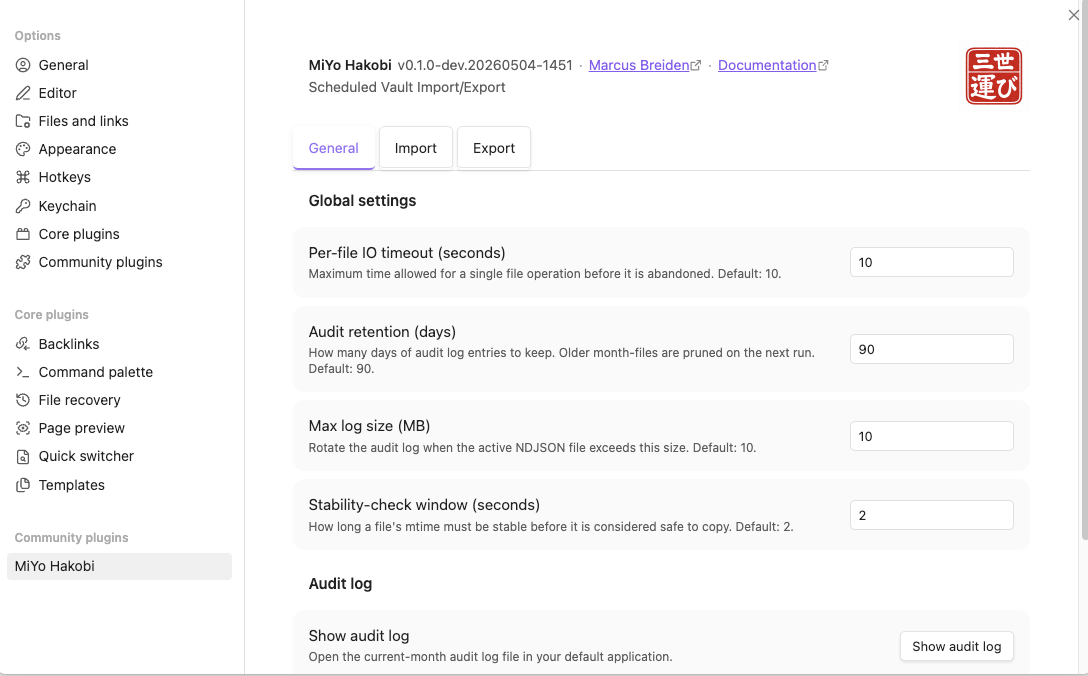Click the Core plugins box icon
This screenshot has width=1088, height=676.
(x=23, y=234)
